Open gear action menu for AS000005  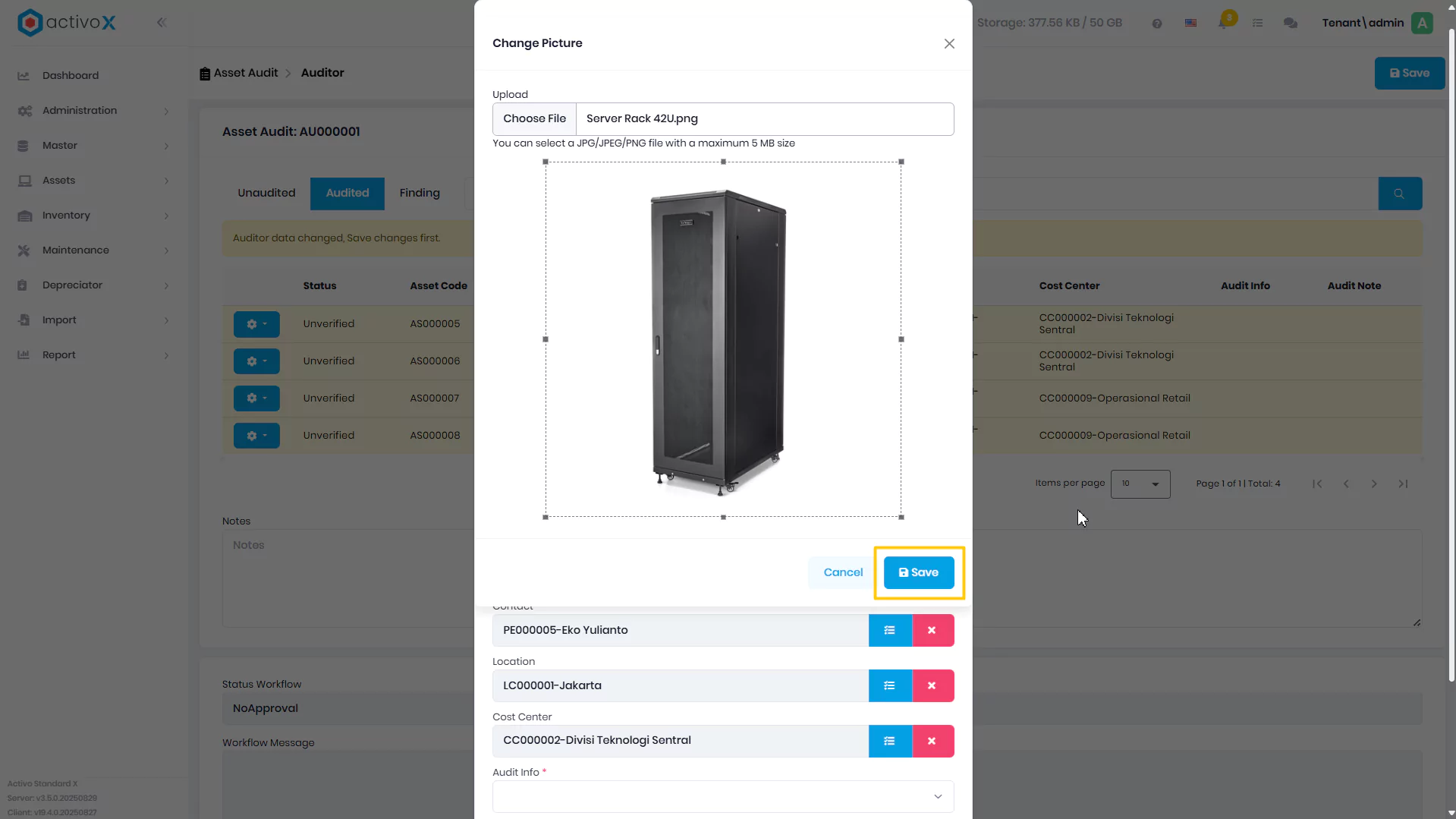(256, 324)
